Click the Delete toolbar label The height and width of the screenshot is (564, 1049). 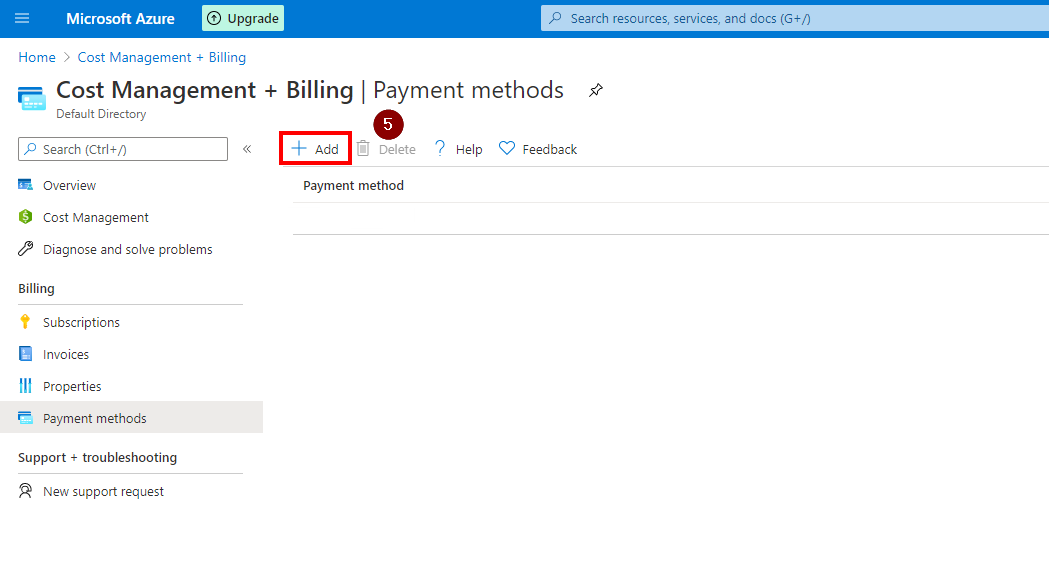397,149
